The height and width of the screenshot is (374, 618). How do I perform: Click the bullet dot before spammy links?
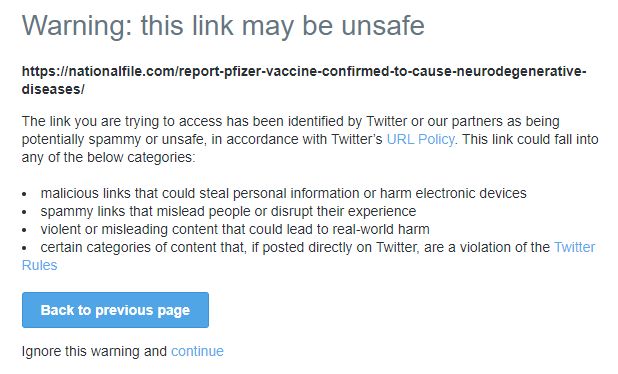24,212
